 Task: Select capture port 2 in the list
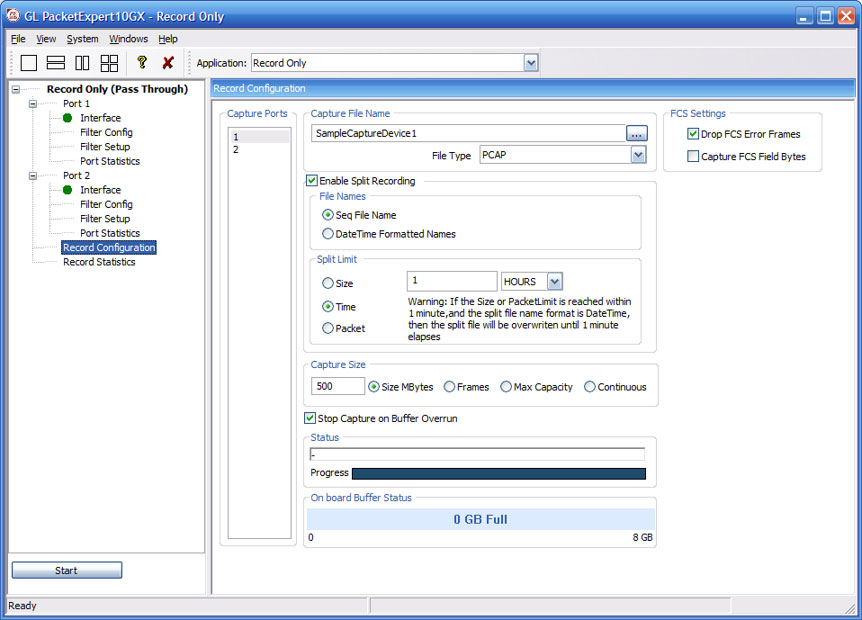(259, 150)
